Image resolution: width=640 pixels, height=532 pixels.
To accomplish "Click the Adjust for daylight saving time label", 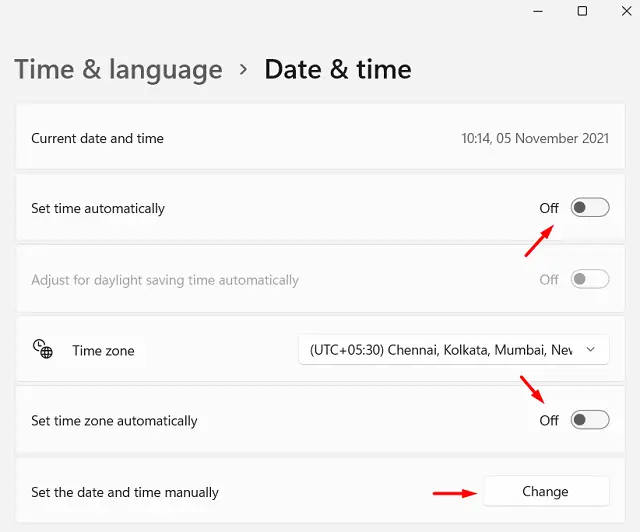I will tap(165, 280).
